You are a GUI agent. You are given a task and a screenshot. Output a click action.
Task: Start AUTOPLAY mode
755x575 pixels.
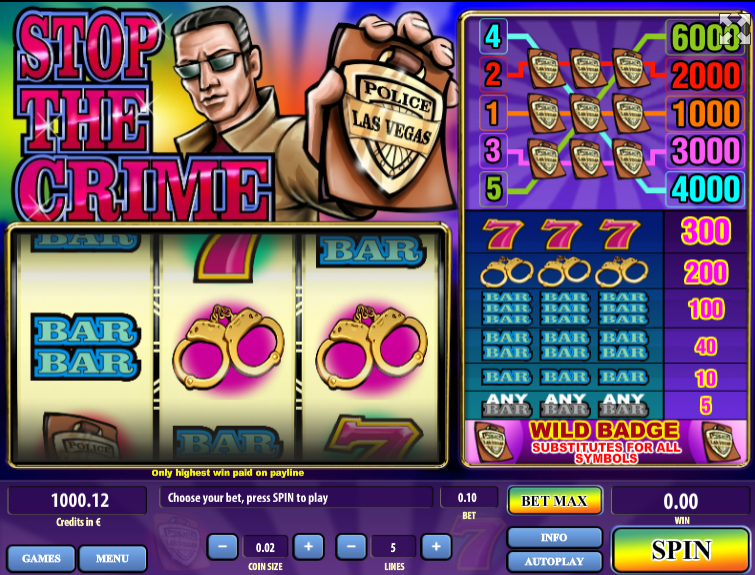(x=554, y=561)
